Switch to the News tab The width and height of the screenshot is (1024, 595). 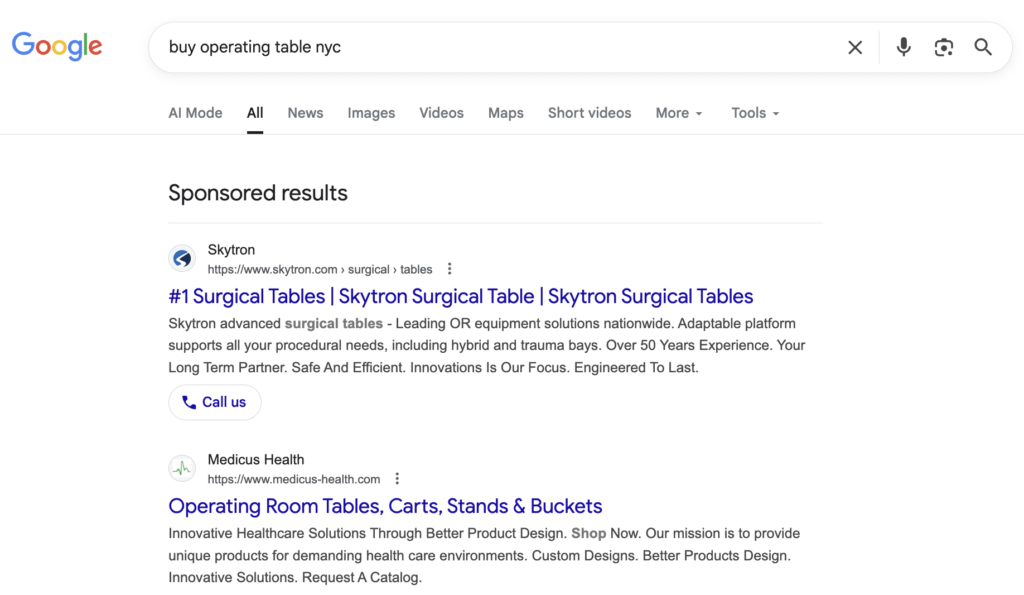[305, 113]
